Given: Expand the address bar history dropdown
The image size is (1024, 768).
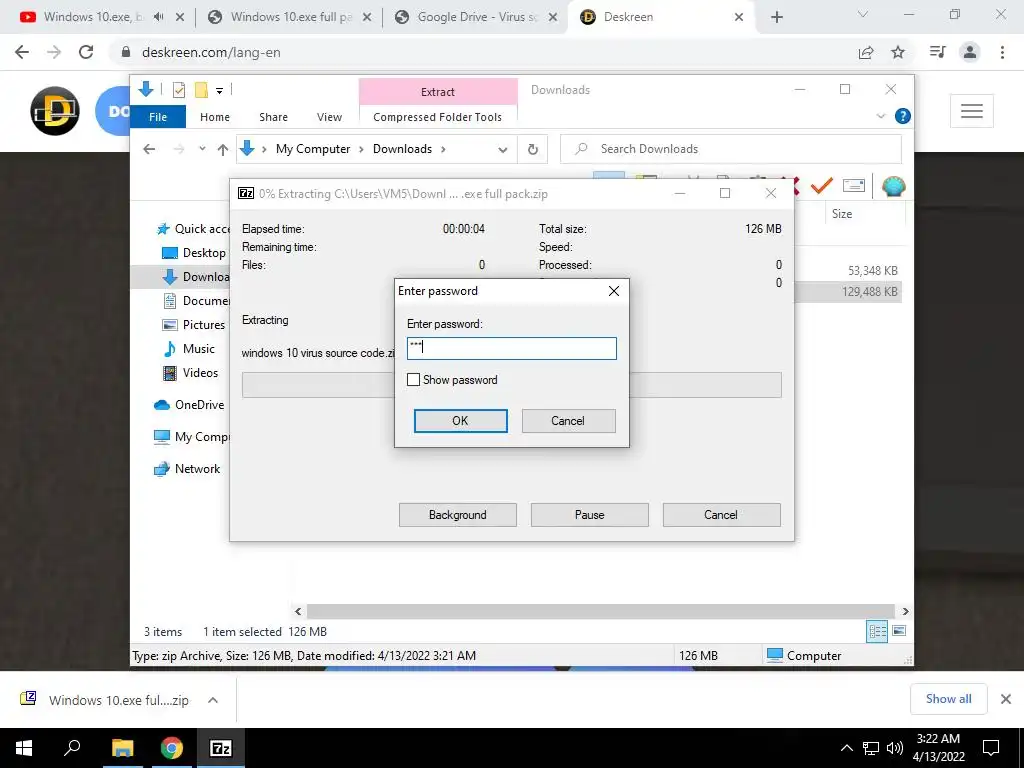Looking at the screenshot, I should click(x=502, y=150).
